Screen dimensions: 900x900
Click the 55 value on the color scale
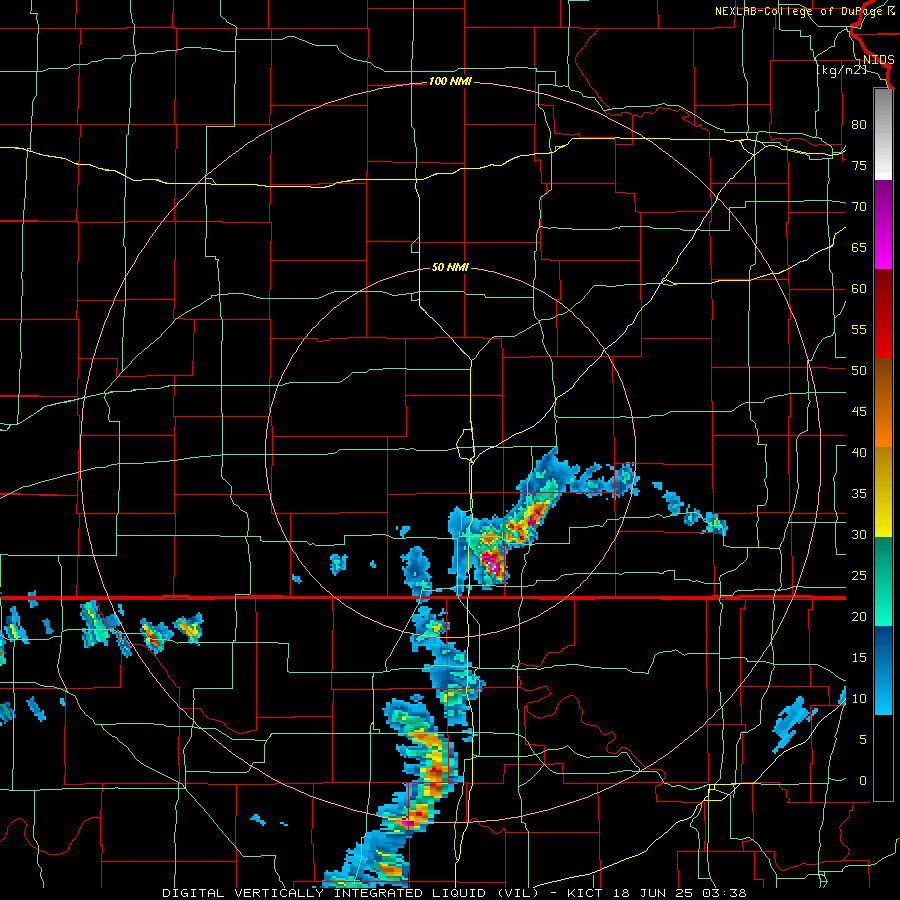tap(859, 330)
